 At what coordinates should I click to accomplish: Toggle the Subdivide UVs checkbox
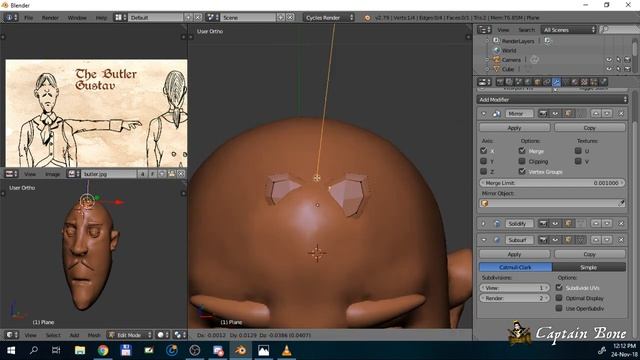point(559,287)
